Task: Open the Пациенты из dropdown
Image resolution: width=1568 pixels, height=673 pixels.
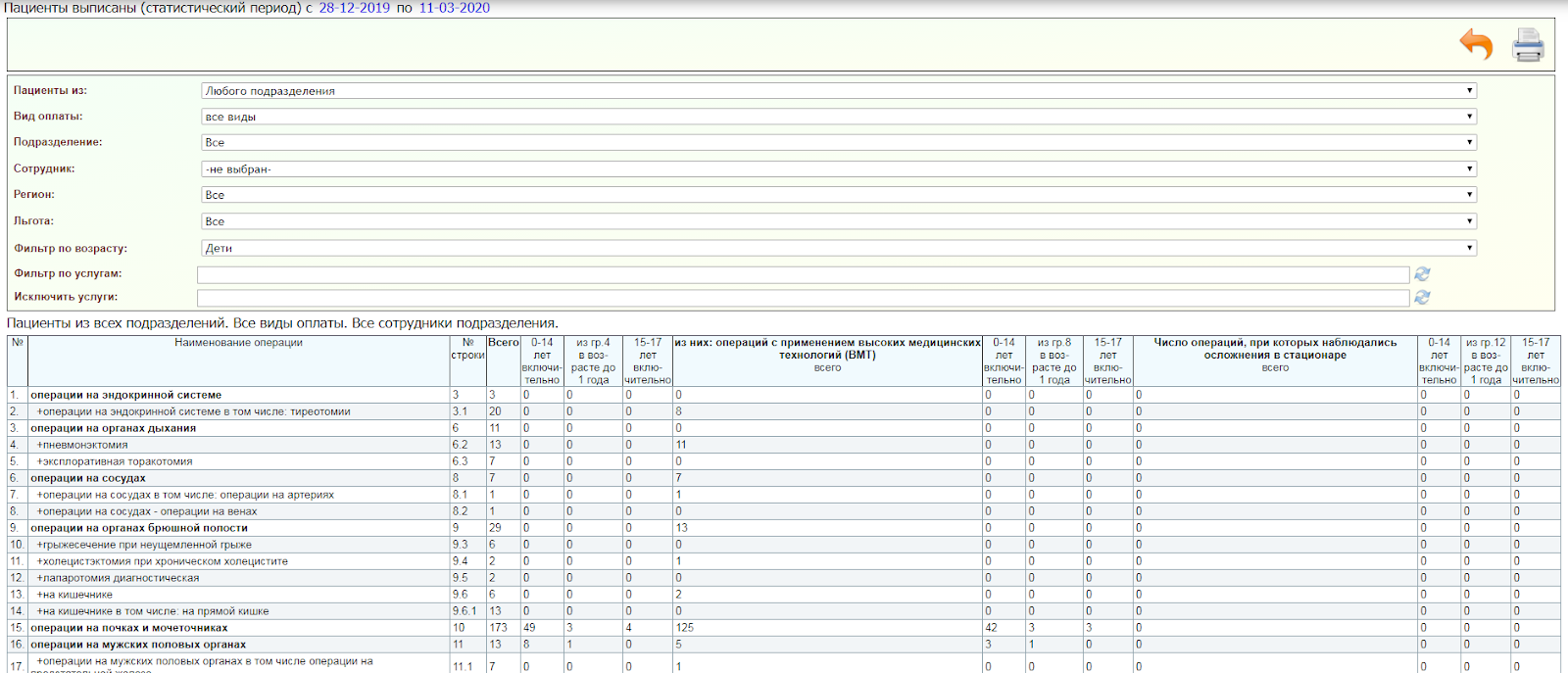Action: 838,91
